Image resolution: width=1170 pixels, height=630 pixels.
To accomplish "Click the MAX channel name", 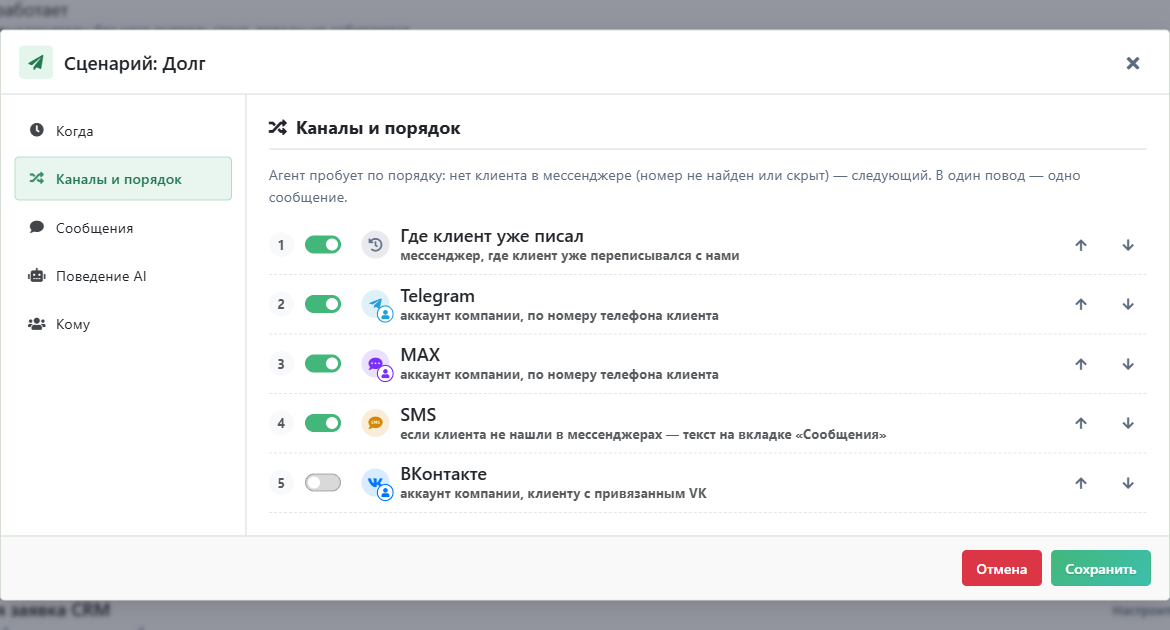I will 420,355.
